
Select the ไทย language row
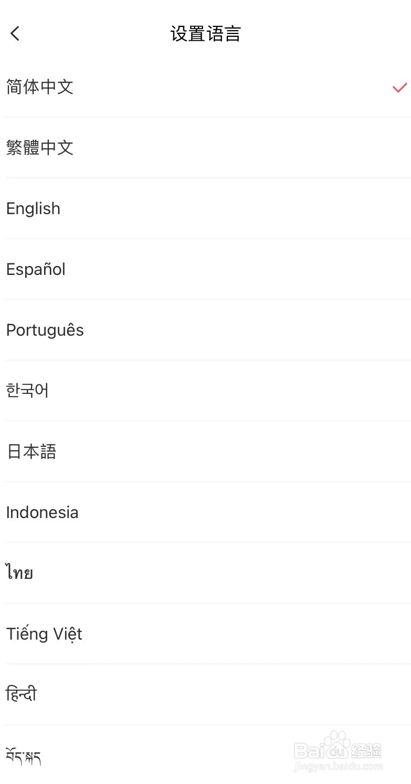point(206,573)
